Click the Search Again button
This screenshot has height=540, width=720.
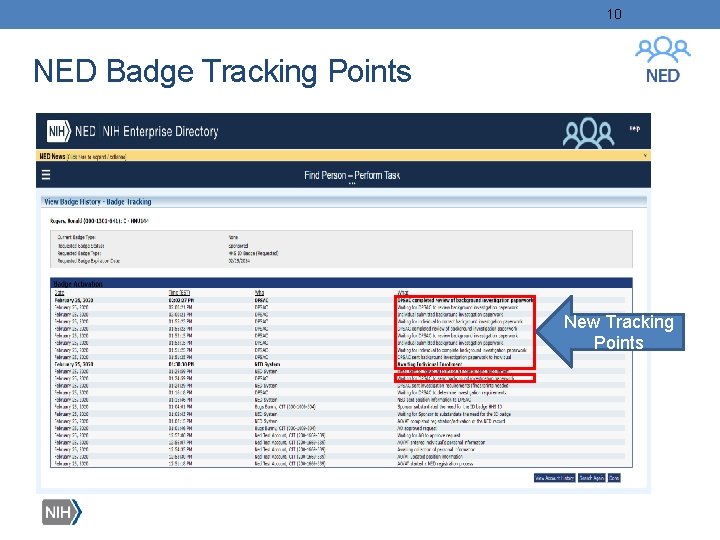(591, 478)
